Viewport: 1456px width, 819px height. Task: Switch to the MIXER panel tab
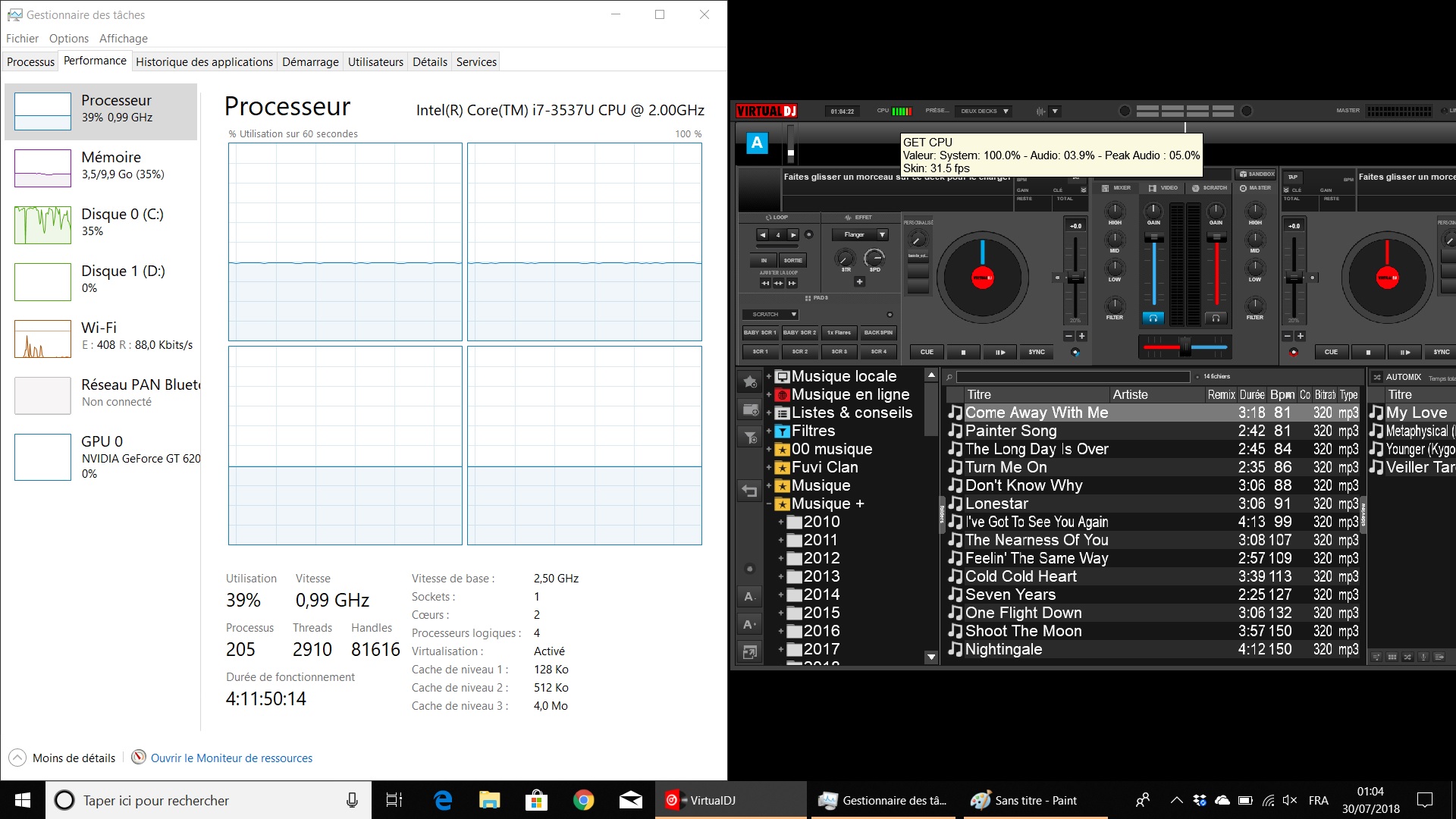[1116, 188]
